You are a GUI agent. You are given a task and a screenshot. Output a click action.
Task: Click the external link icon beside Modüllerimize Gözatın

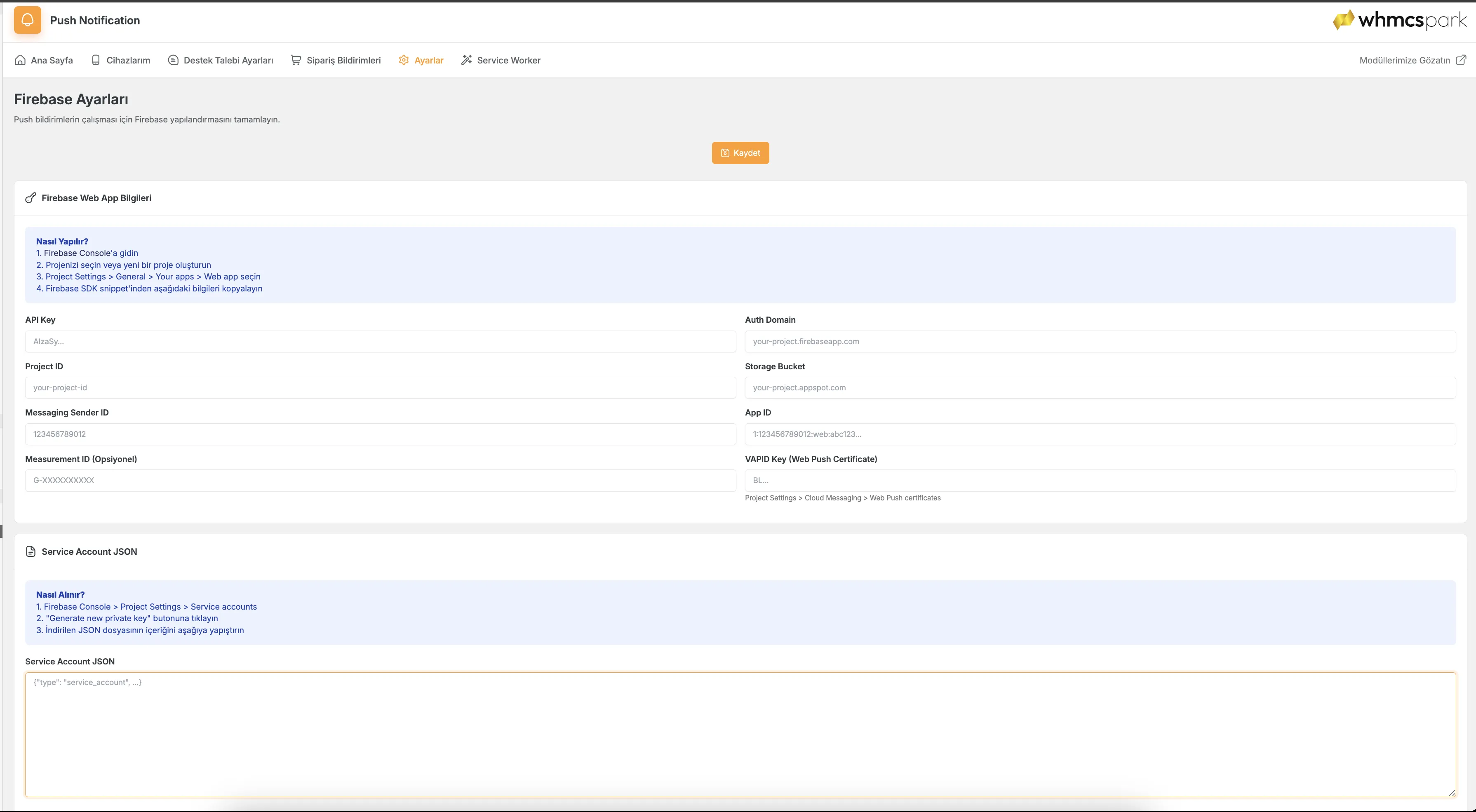(x=1461, y=60)
